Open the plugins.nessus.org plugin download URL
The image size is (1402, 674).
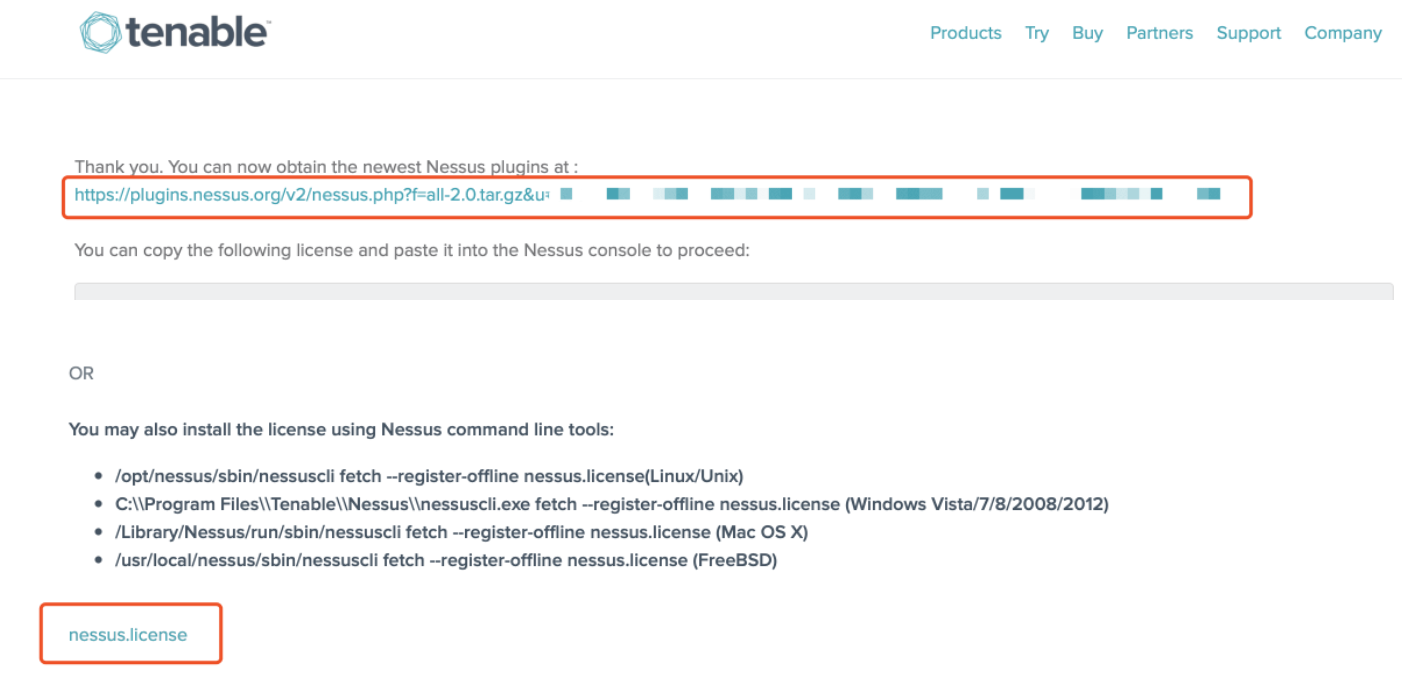pos(311,195)
